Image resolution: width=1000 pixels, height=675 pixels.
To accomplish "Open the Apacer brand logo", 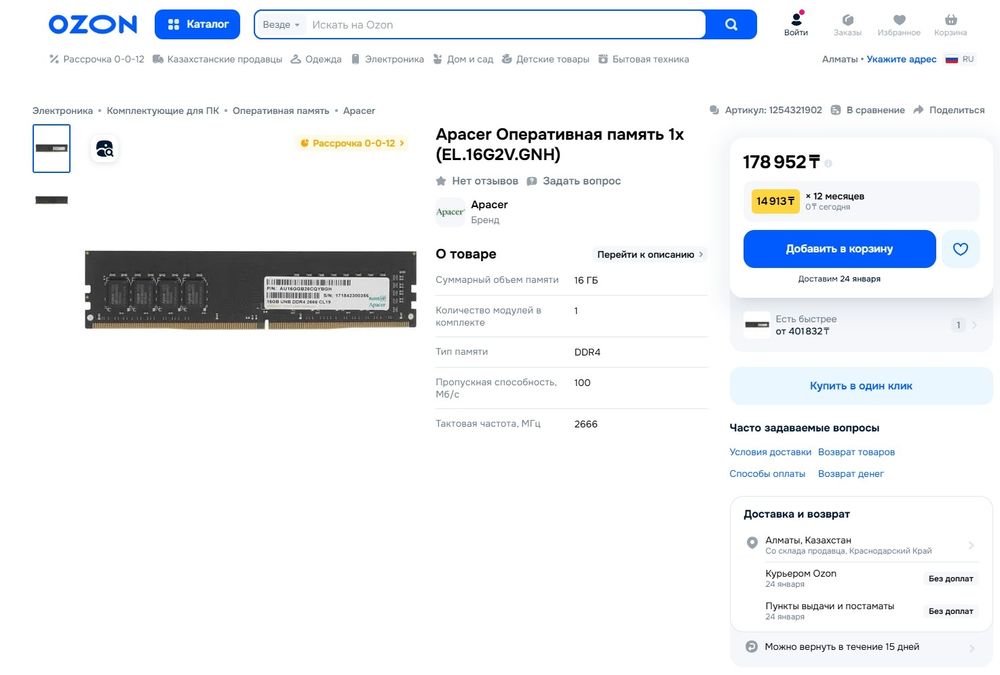I will pos(450,212).
